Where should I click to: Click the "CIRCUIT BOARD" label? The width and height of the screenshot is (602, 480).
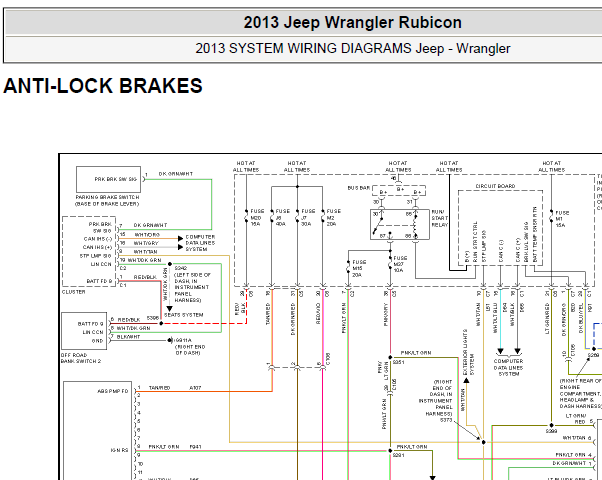[495, 186]
